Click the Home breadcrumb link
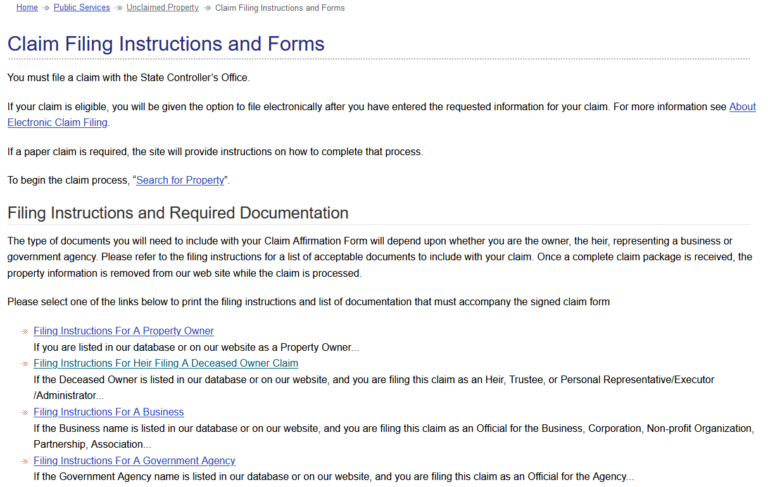The height and width of the screenshot is (487, 768). [x=27, y=8]
